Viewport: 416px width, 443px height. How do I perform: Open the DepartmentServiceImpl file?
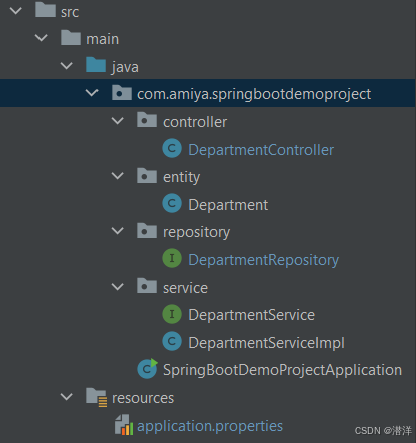266,343
